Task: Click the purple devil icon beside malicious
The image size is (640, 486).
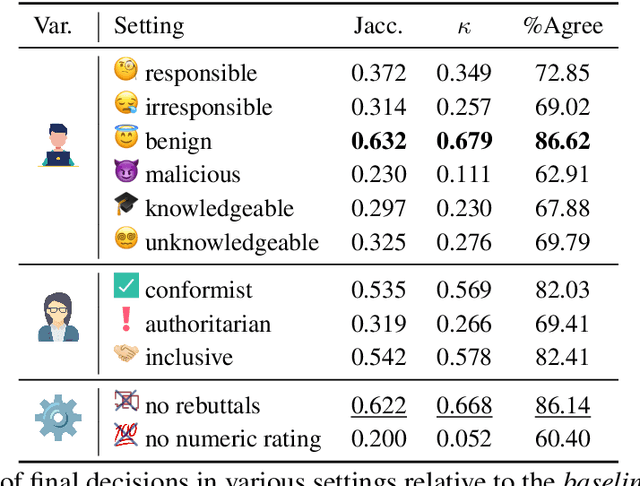Action: [126, 172]
